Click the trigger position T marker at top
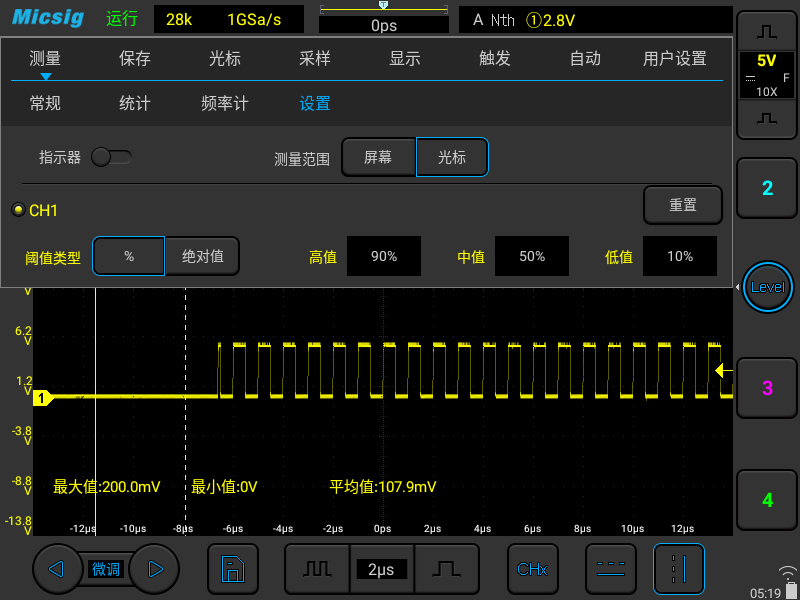The width and height of the screenshot is (800, 600). [384, 5]
